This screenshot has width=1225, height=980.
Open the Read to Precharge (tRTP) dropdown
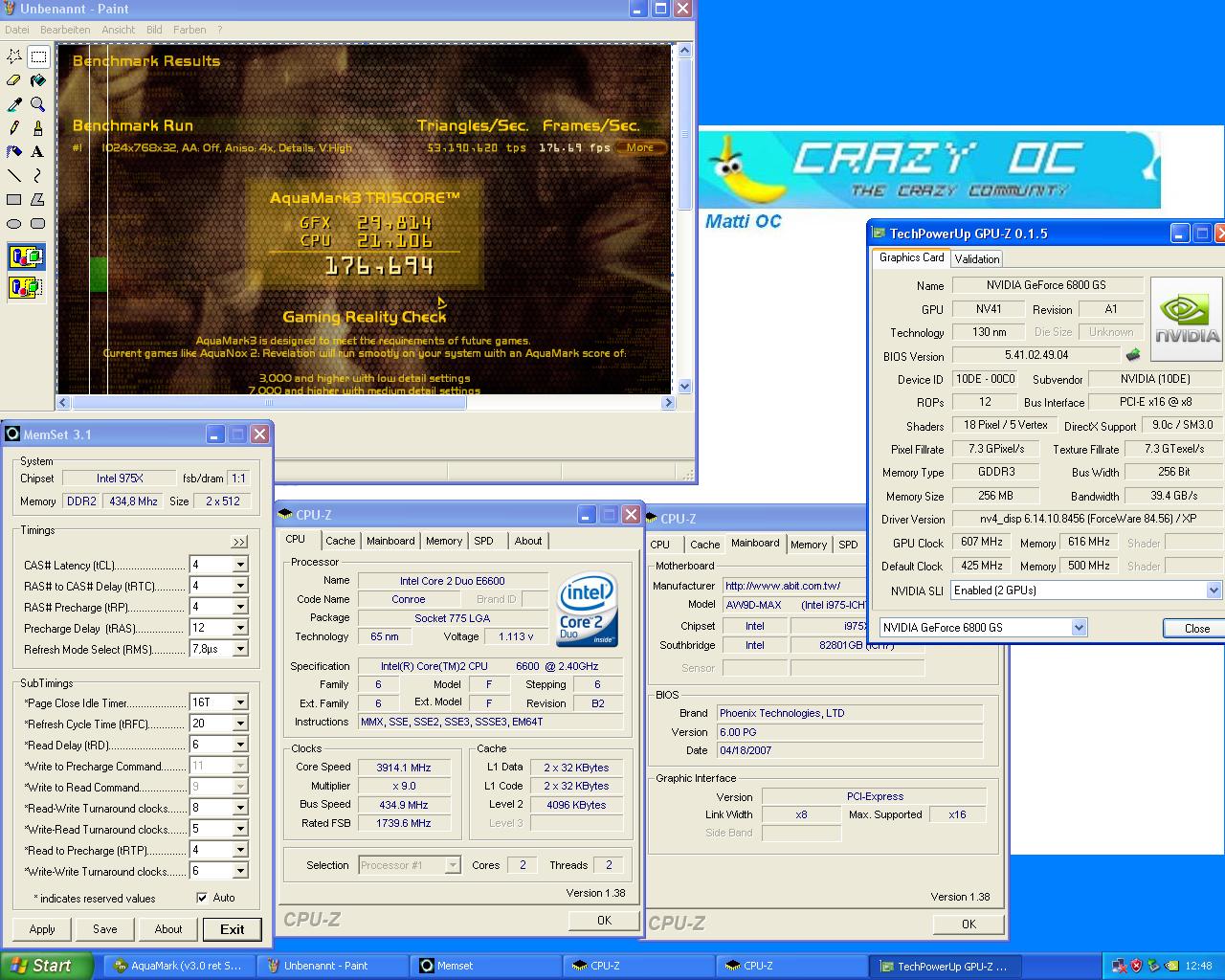tap(240, 850)
